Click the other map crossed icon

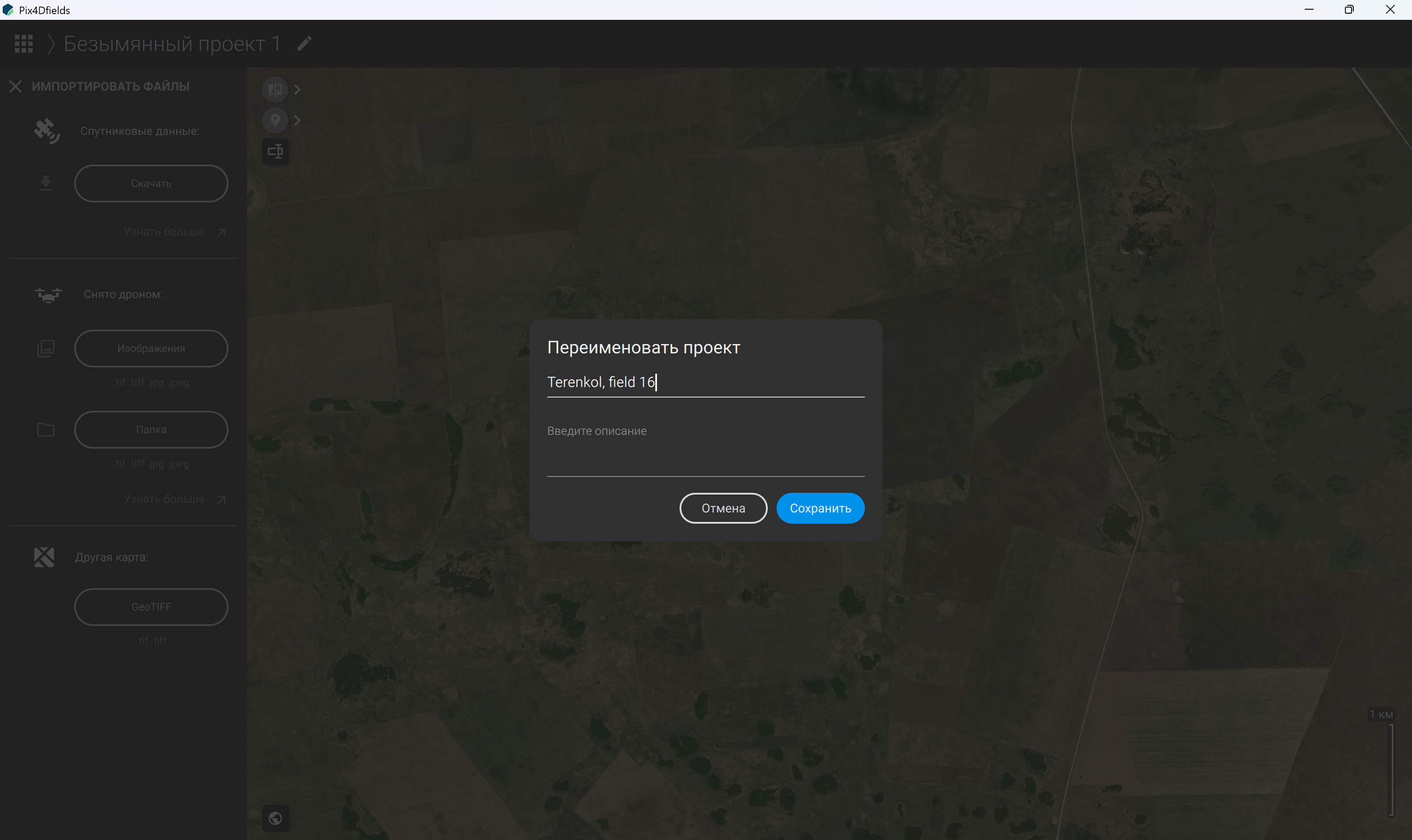(44, 557)
